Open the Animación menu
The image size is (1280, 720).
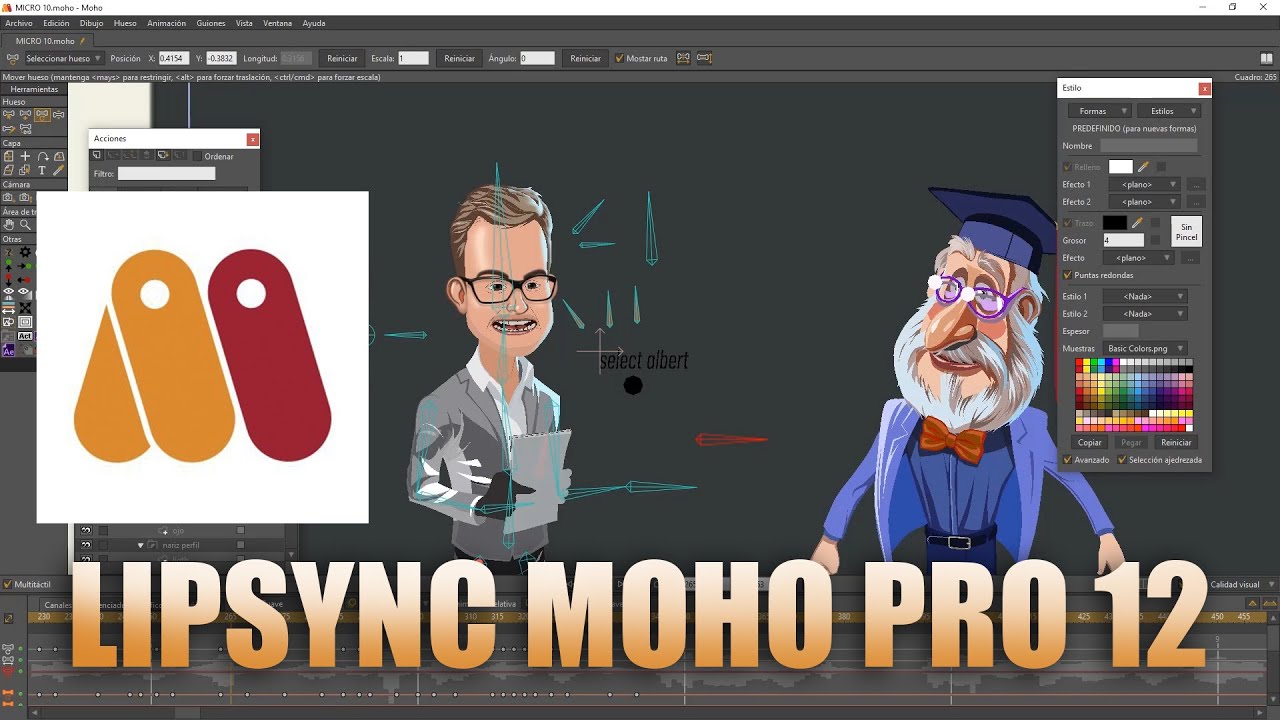[166, 23]
